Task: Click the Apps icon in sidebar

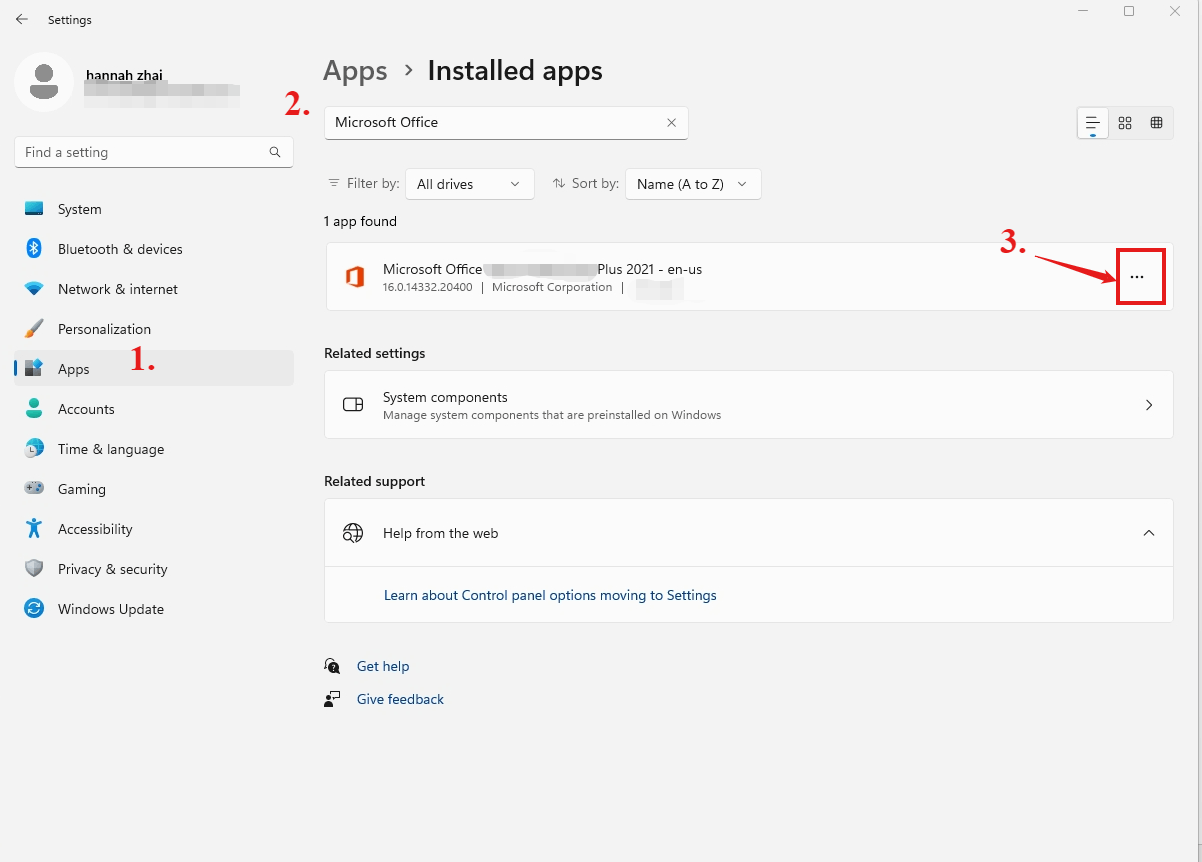Action: pyautogui.click(x=34, y=368)
